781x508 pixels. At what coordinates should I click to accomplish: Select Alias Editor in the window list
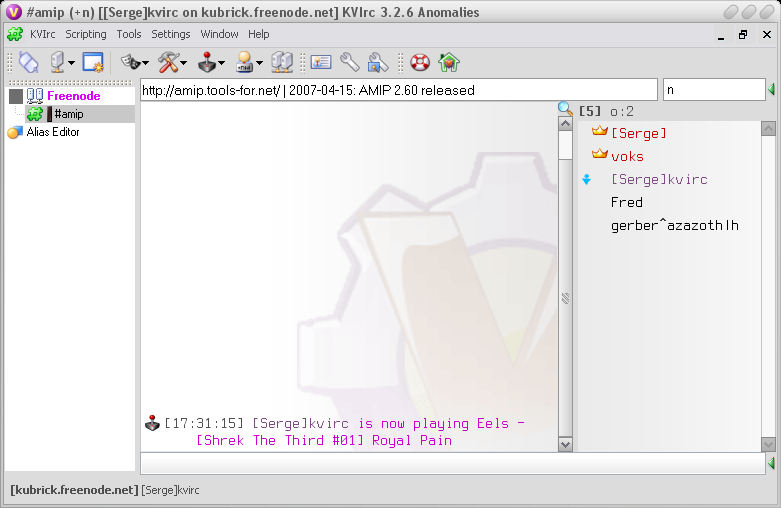[x=53, y=132]
